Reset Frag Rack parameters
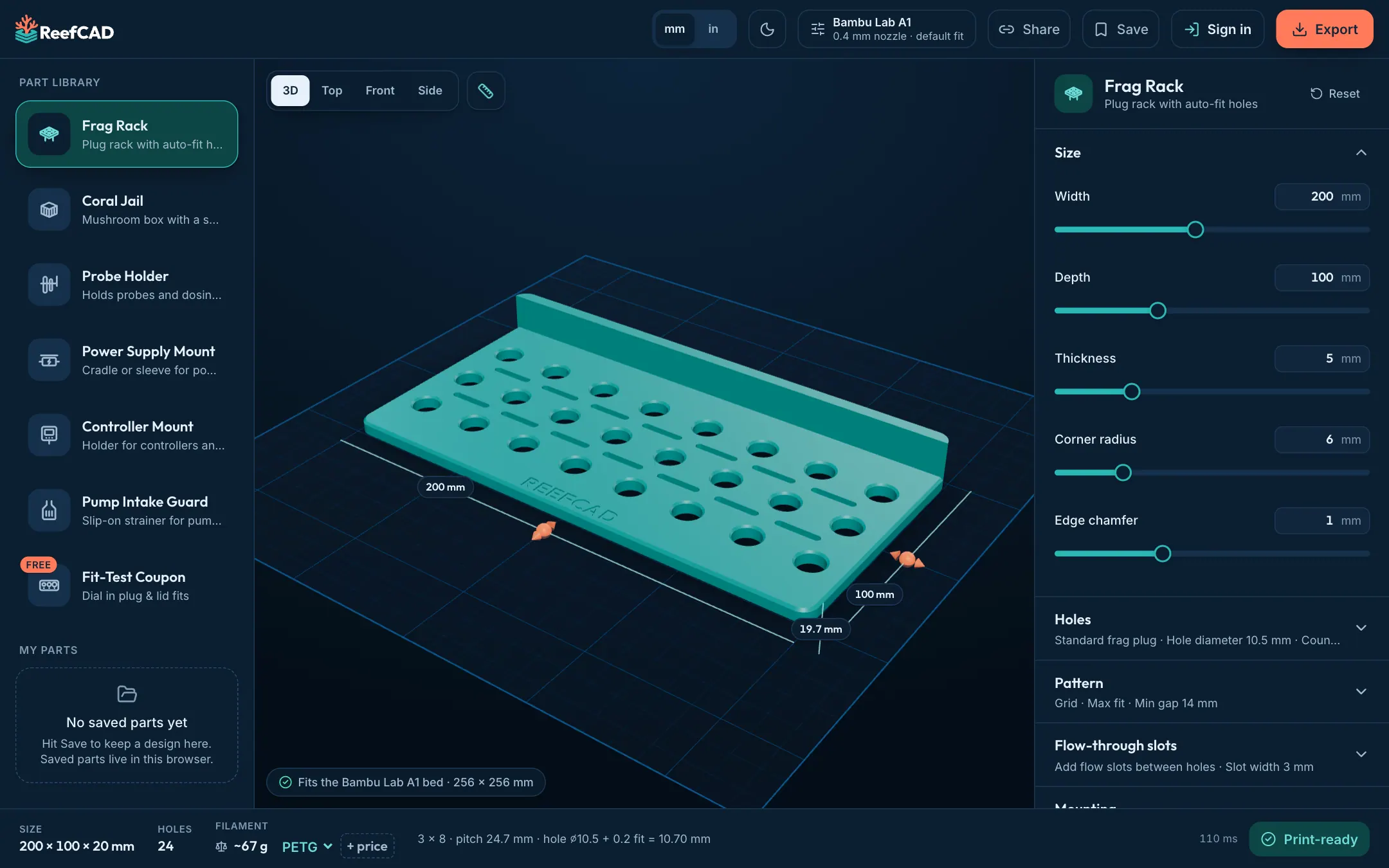This screenshot has height=868, width=1389. pyautogui.click(x=1335, y=94)
